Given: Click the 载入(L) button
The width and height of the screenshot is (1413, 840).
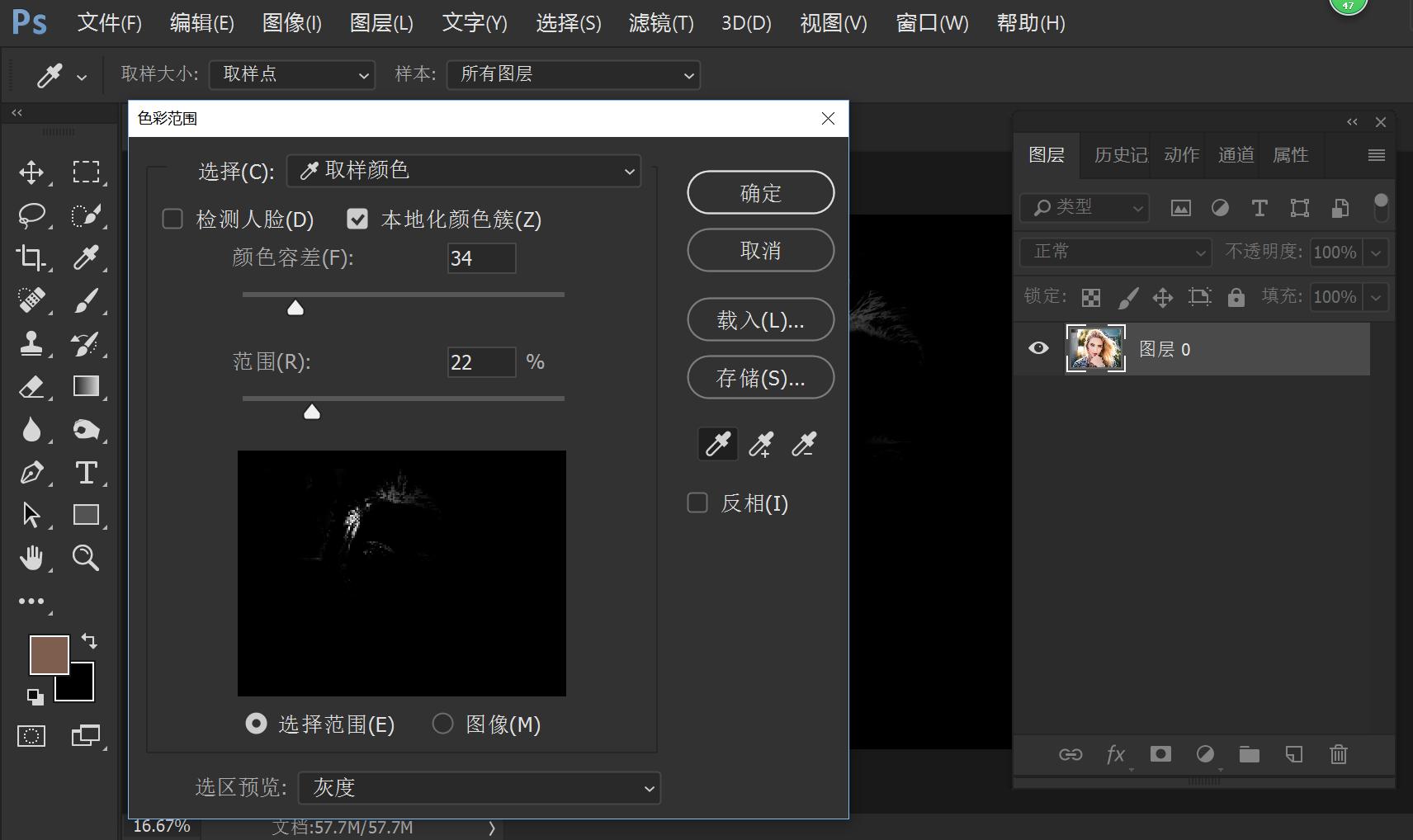Looking at the screenshot, I should click(760, 320).
